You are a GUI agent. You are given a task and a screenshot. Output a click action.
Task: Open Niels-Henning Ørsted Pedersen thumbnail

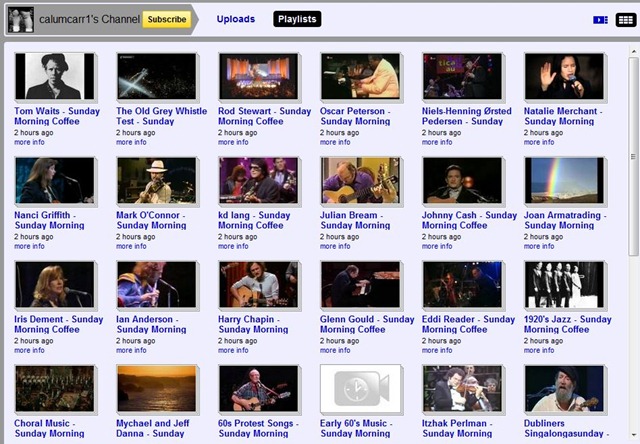click(x=462, y=76)
